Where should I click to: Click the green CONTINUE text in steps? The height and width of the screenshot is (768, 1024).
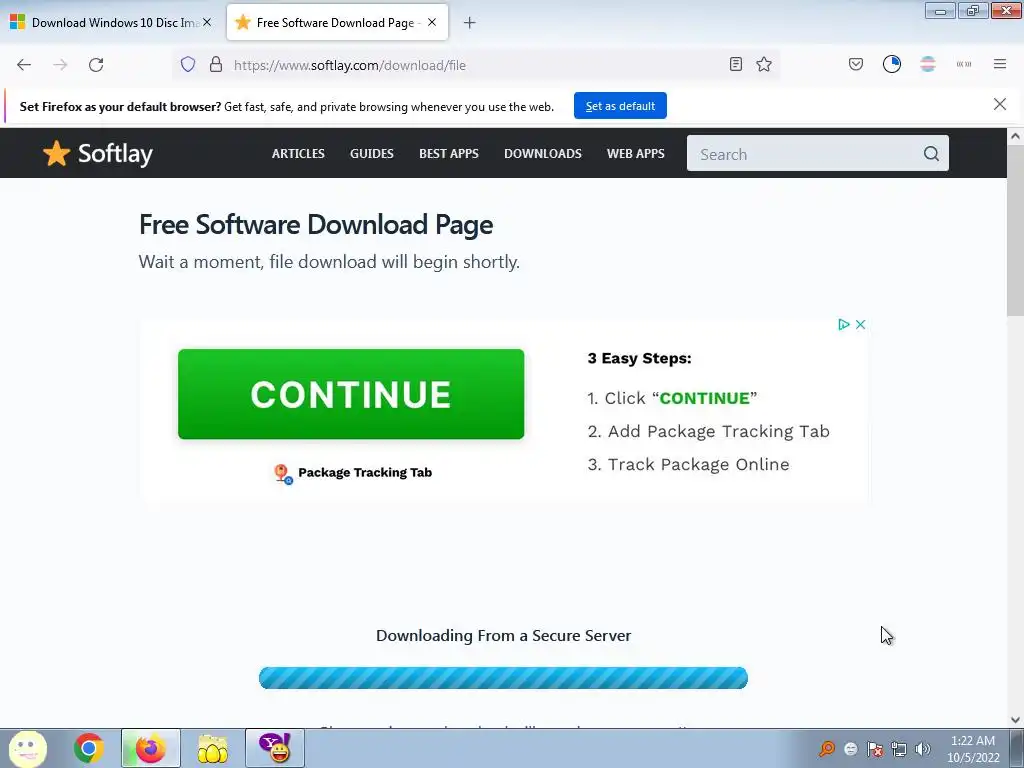(x=704, y=398)
